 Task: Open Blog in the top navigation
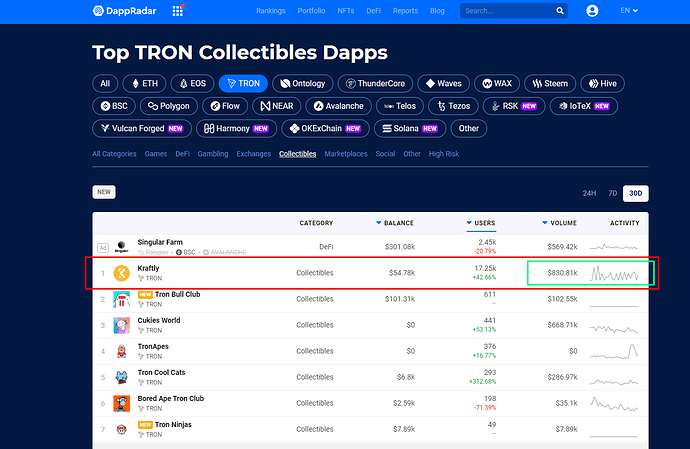coord(437,11)
